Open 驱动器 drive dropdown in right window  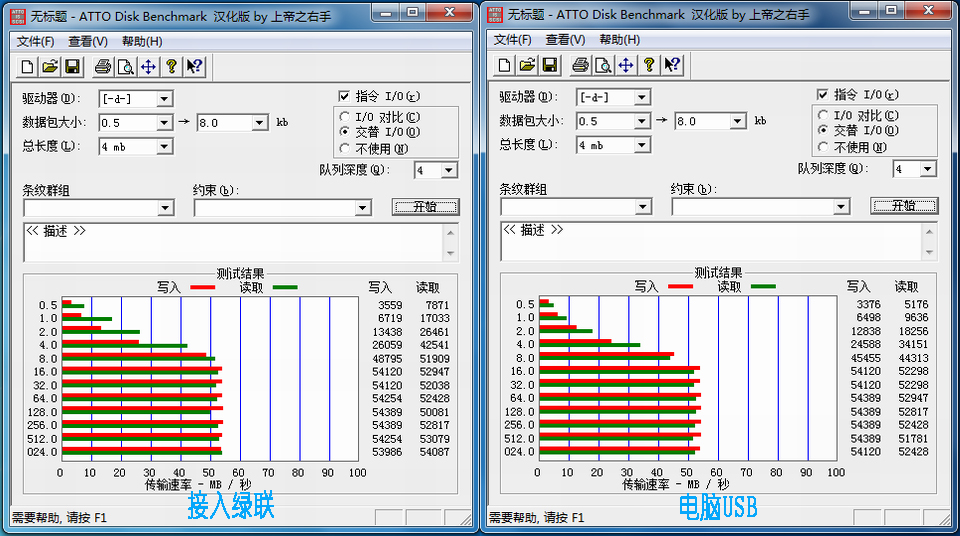642,97
